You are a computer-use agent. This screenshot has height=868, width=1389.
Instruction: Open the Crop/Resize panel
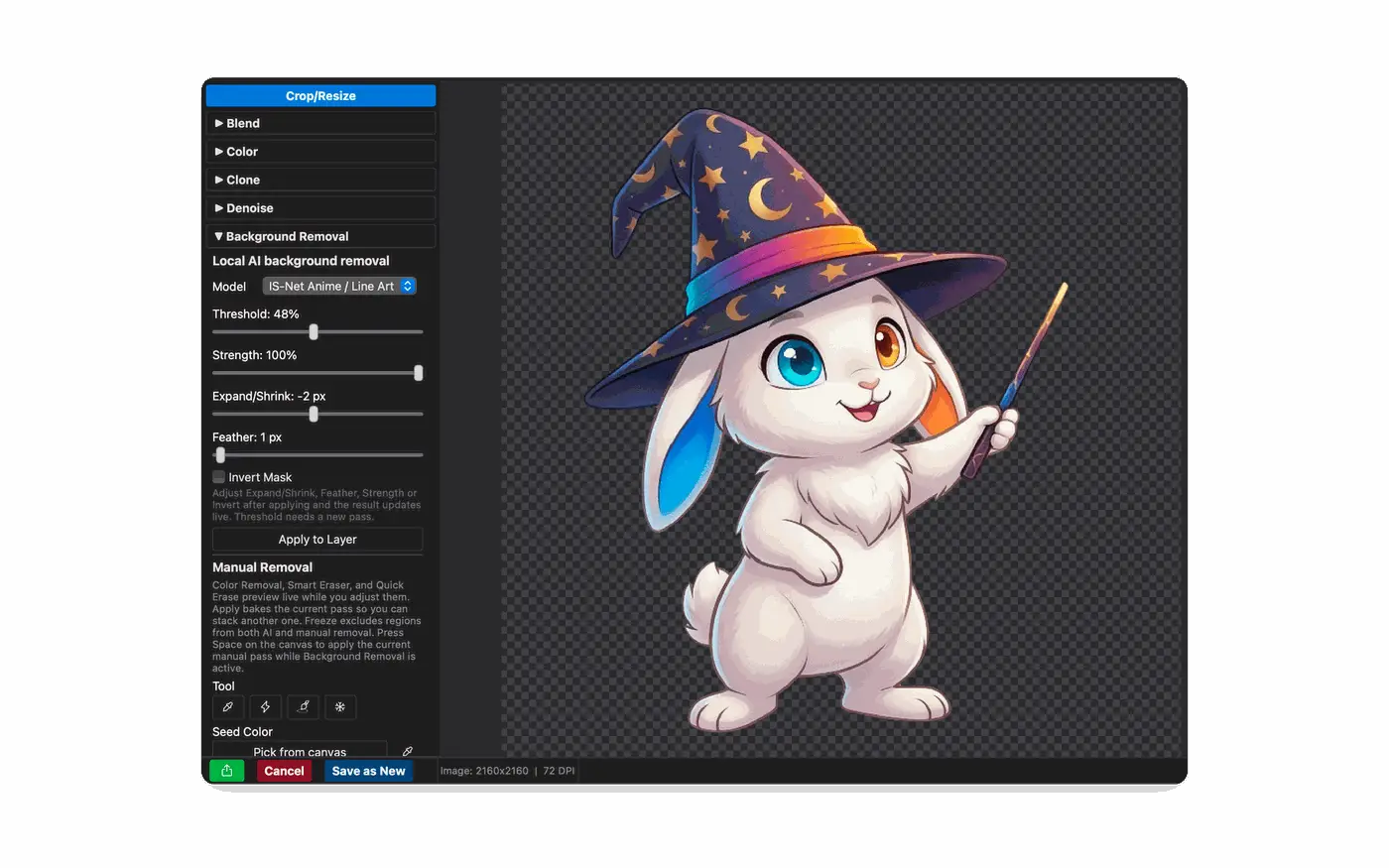(x=320, y=95)
